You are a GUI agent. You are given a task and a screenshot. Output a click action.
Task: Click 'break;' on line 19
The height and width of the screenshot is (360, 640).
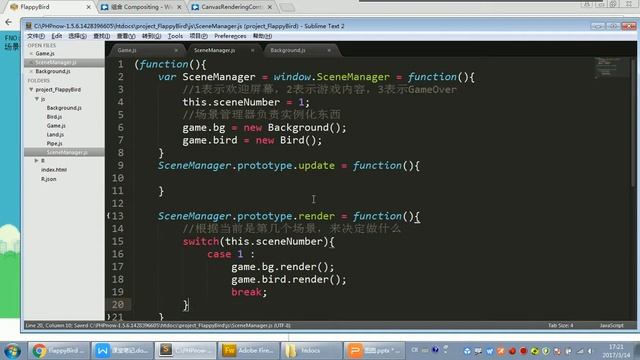[x=249, y=292]
